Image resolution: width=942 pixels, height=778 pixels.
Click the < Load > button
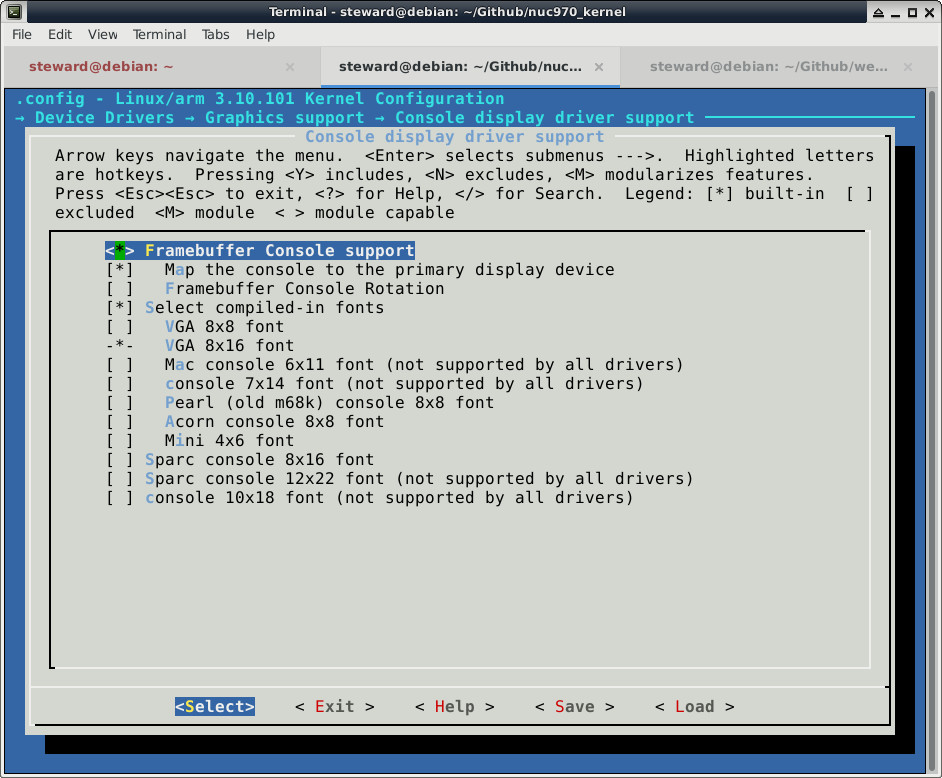694,707
